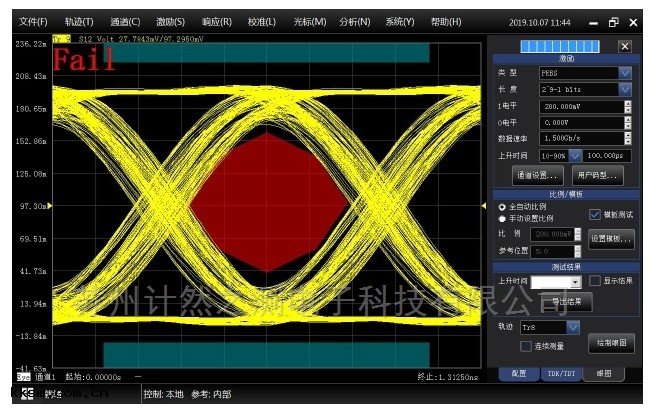Image resolution: width=649 pixels, height=409 pixels.
Task: Select the 手动设置比例 radio button
Action: (502, 218)
